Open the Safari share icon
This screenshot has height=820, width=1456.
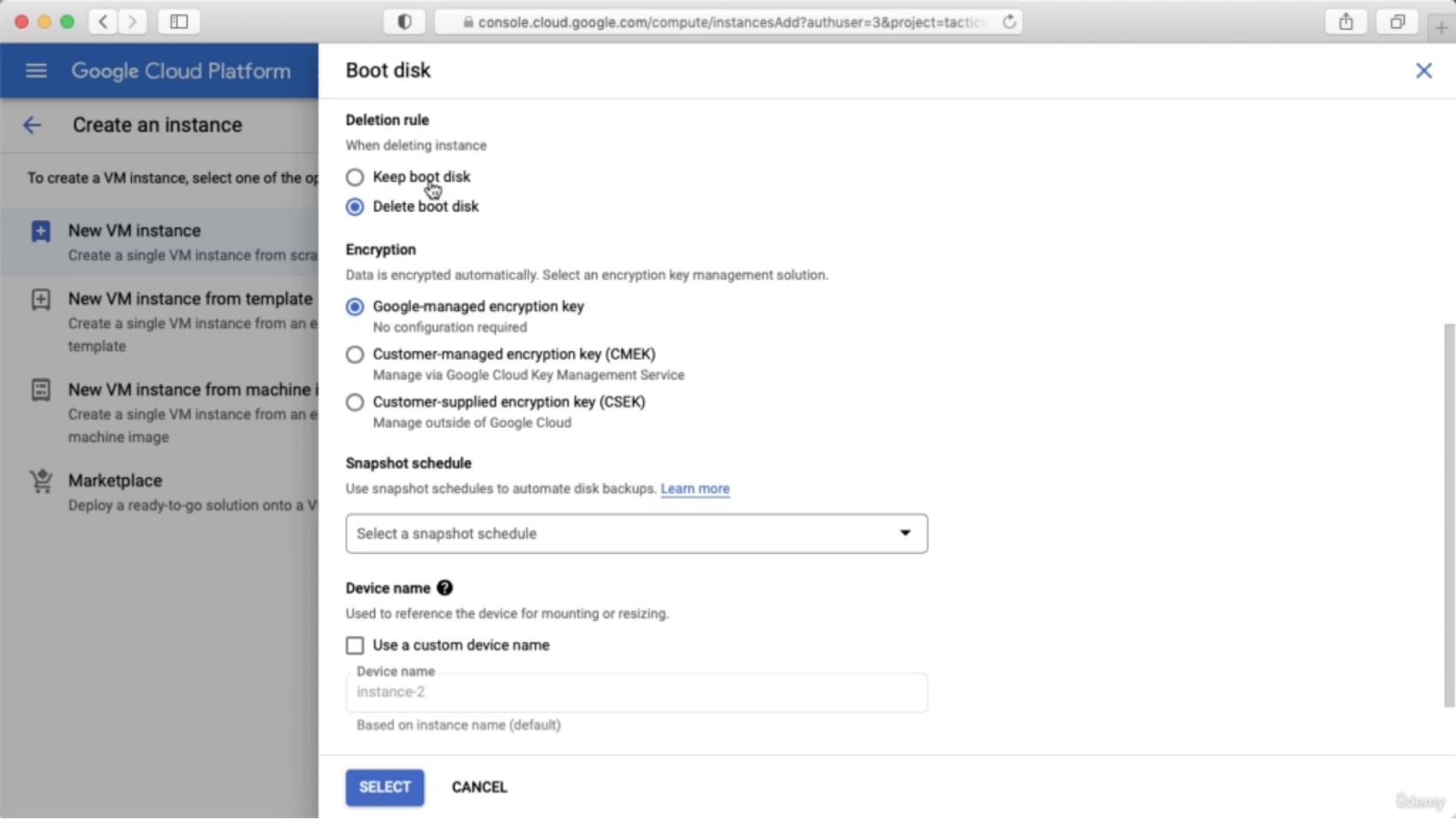(1346, 22)
